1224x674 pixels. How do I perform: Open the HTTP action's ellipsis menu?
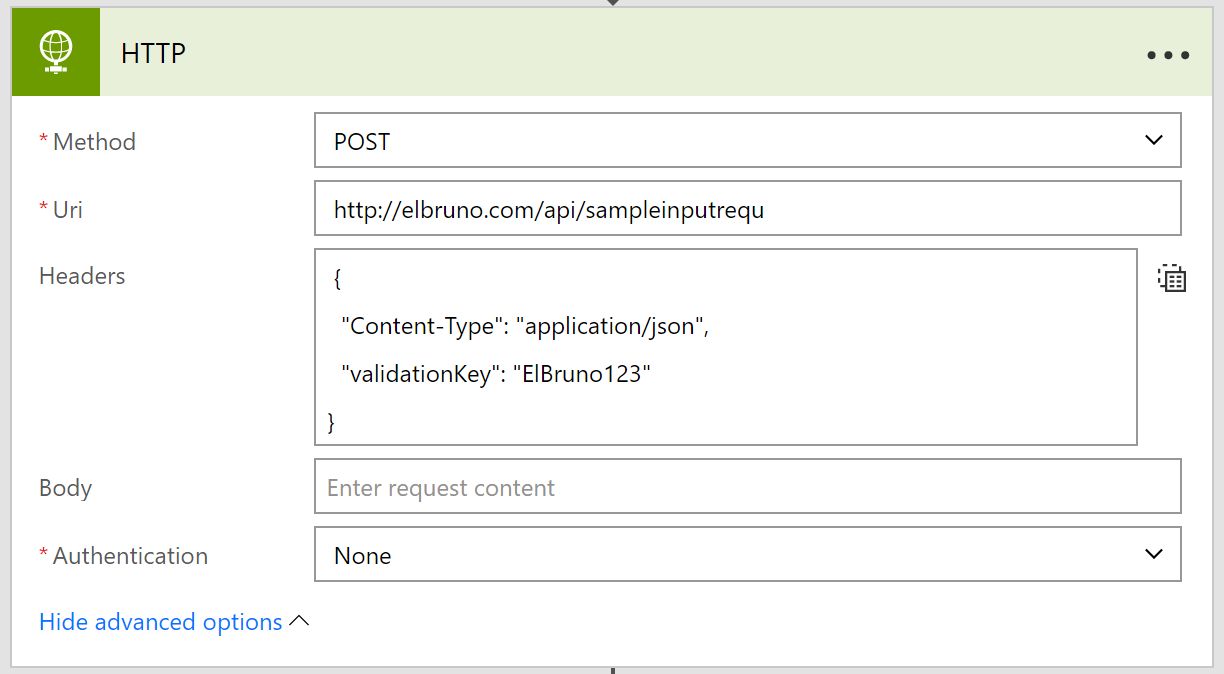1167,55
